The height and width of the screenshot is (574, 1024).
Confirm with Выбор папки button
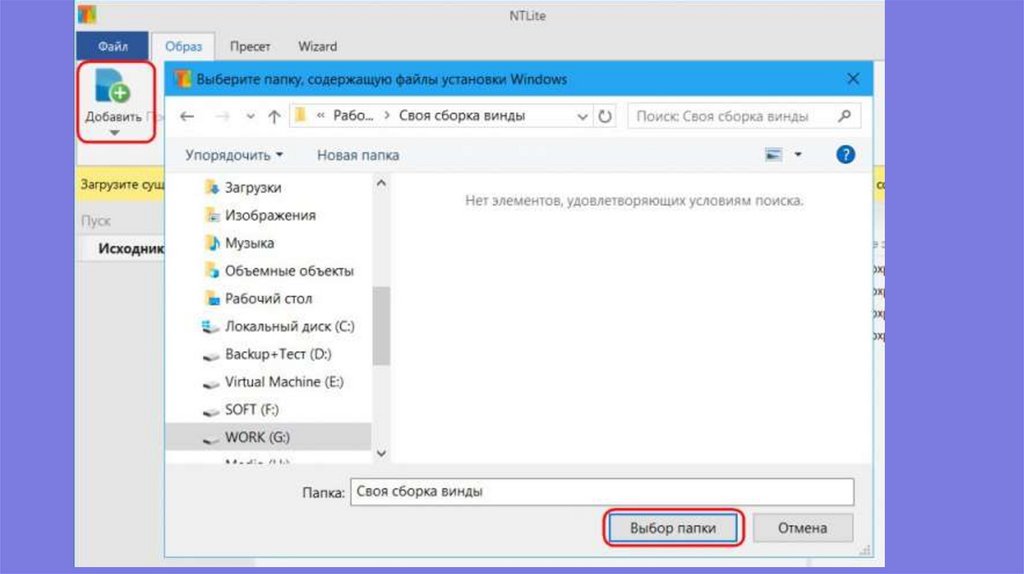(x=673, y=528)
